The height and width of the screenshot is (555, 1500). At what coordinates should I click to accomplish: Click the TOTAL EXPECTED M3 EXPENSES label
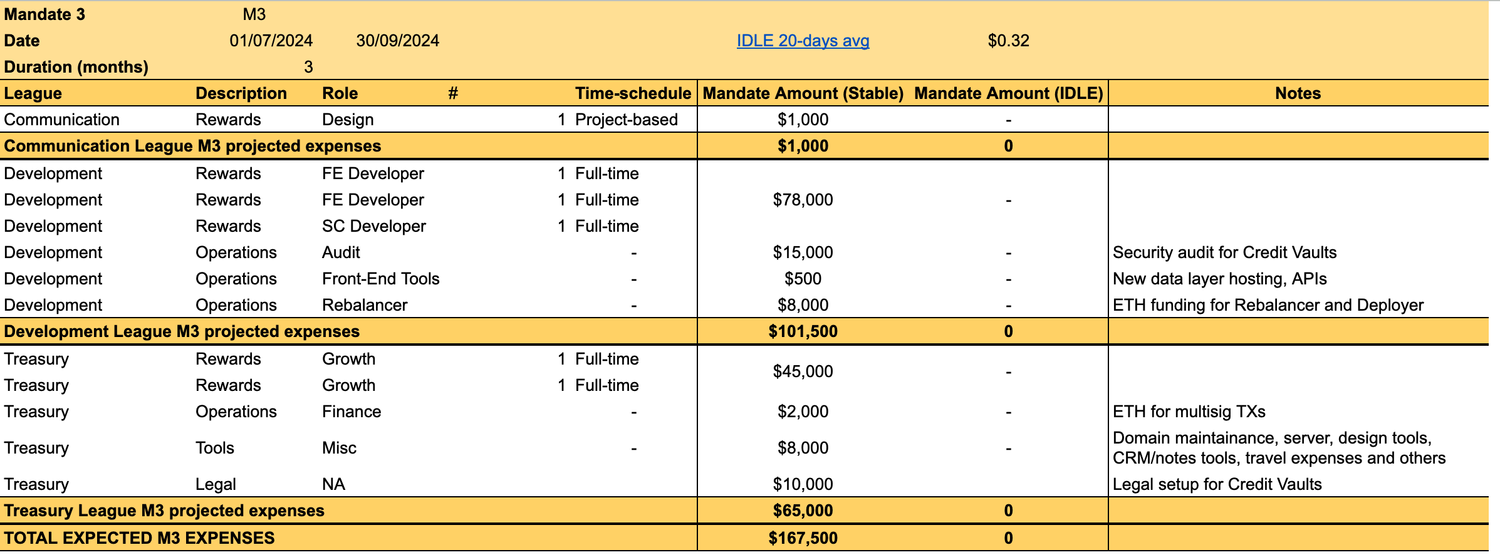139,538
